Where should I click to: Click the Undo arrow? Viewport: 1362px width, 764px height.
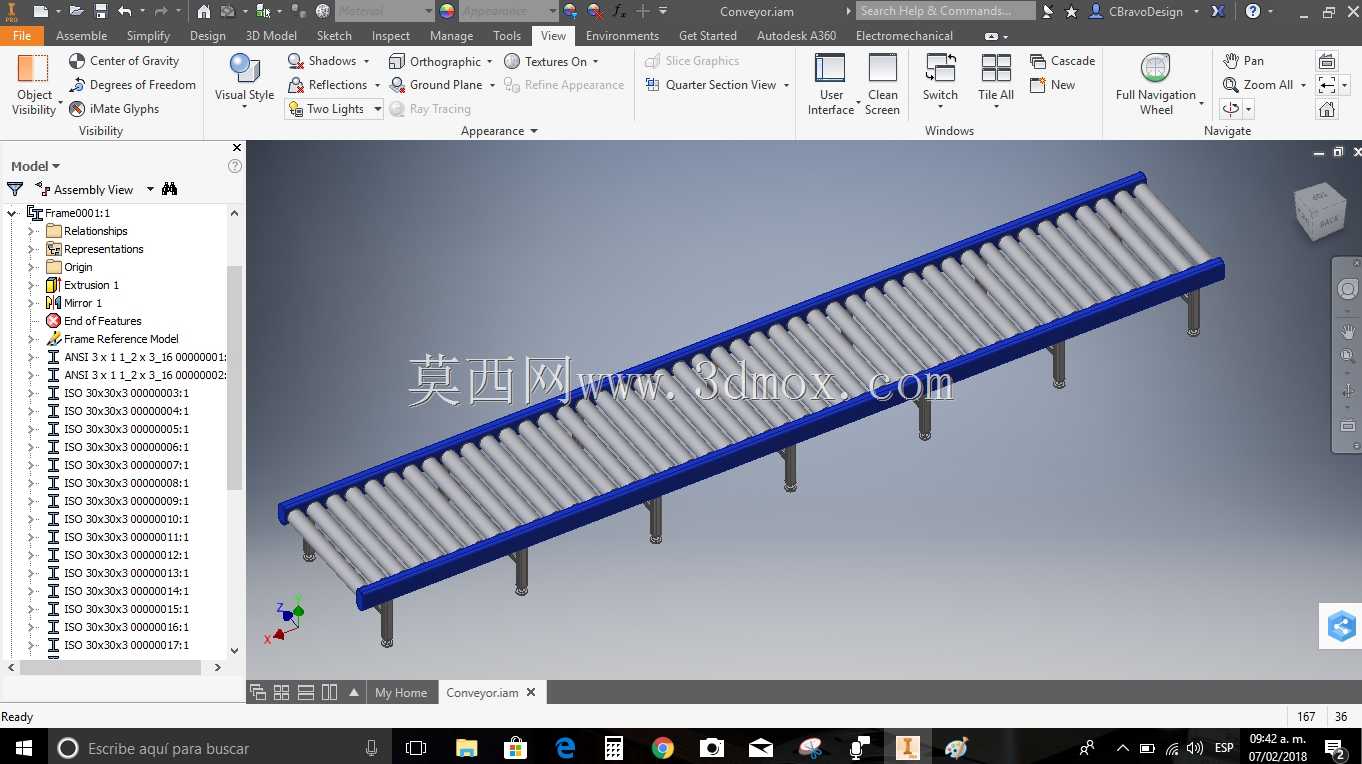[x=125, y=11]
